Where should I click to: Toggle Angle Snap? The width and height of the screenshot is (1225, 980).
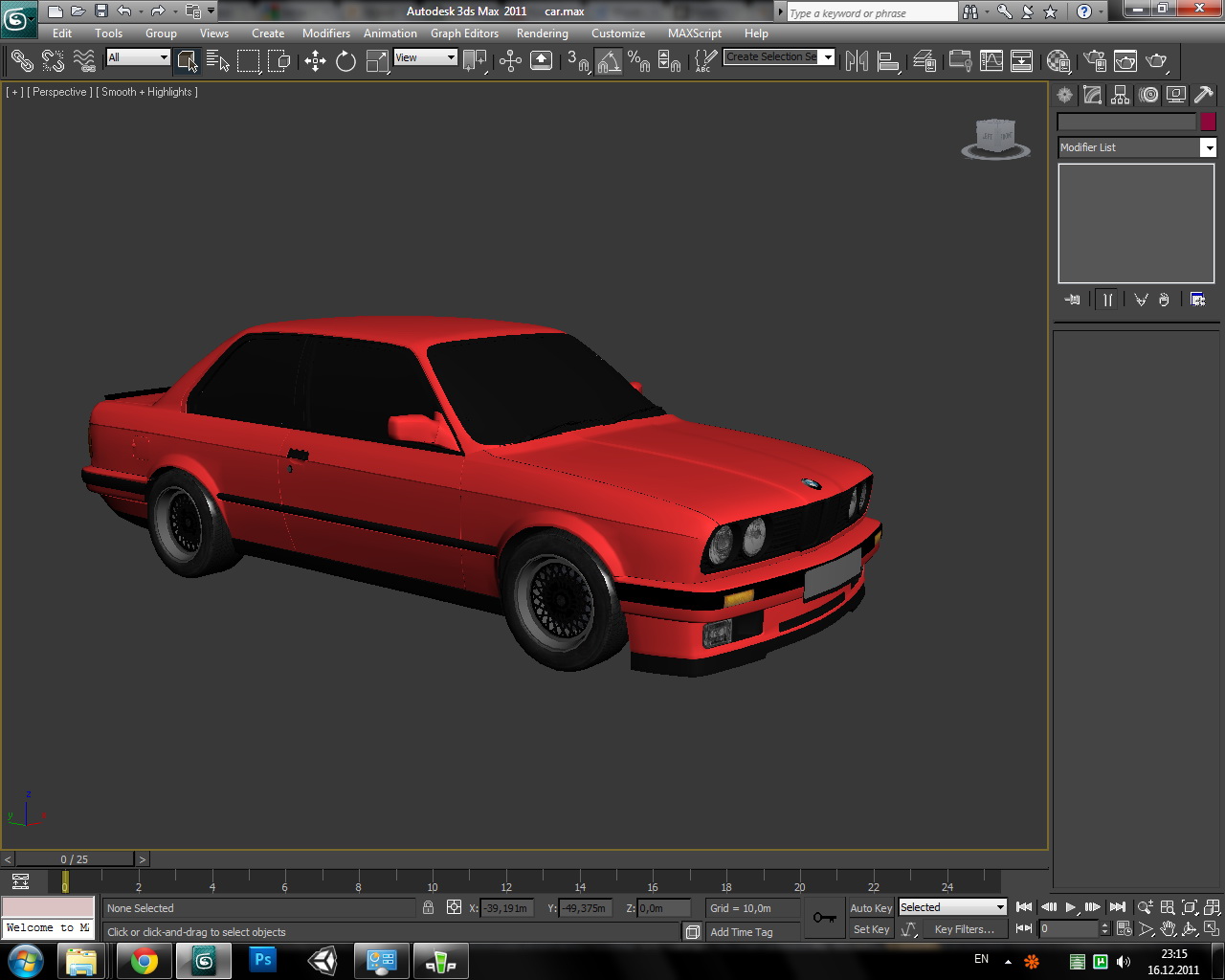click(x=608, y=61)
